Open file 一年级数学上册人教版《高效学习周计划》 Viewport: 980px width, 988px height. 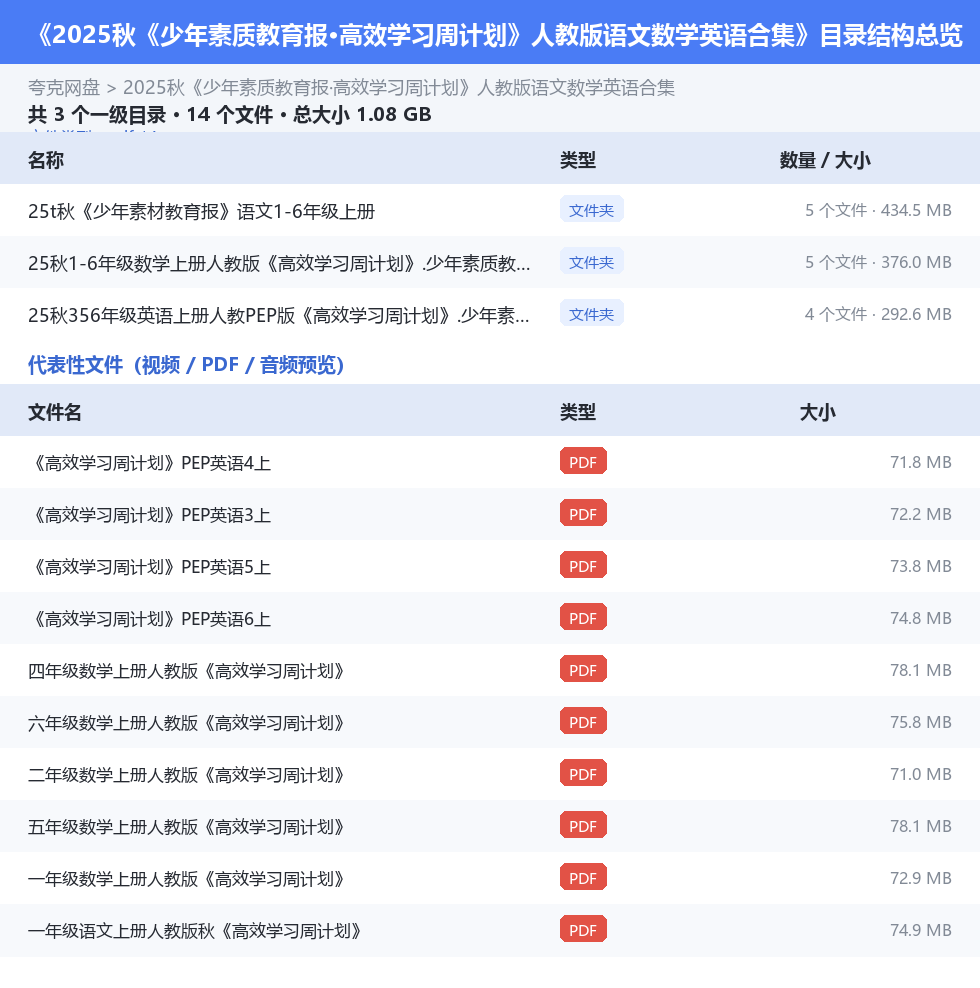point(186,879)
